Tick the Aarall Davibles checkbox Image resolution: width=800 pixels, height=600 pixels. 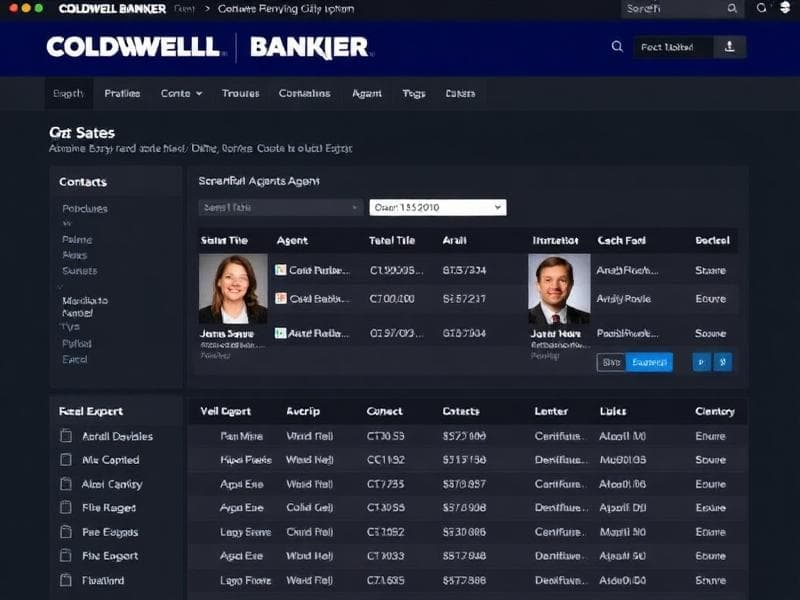point(66,436)
